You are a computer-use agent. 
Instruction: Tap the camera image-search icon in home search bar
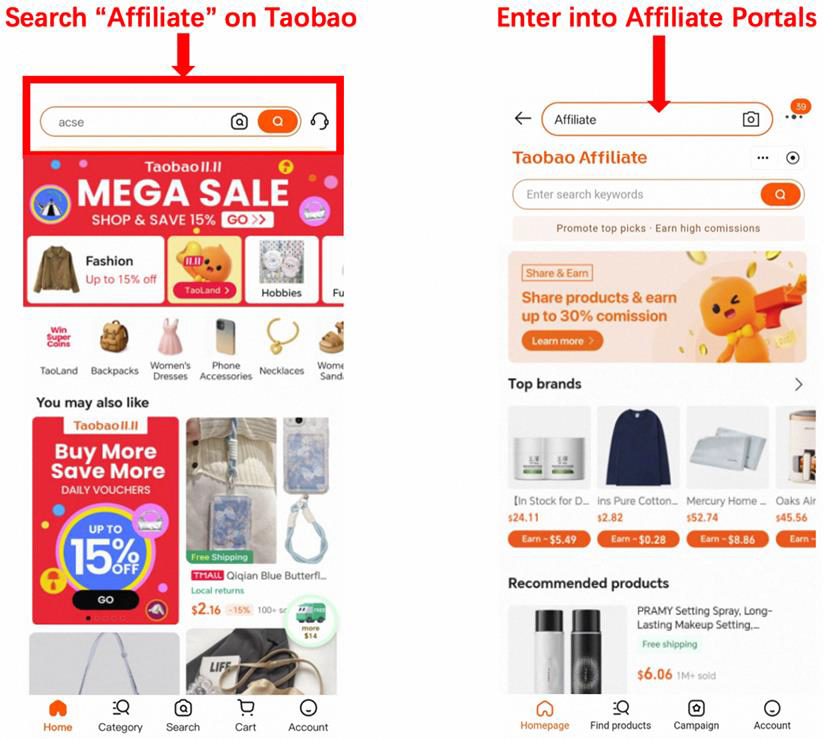239,122
